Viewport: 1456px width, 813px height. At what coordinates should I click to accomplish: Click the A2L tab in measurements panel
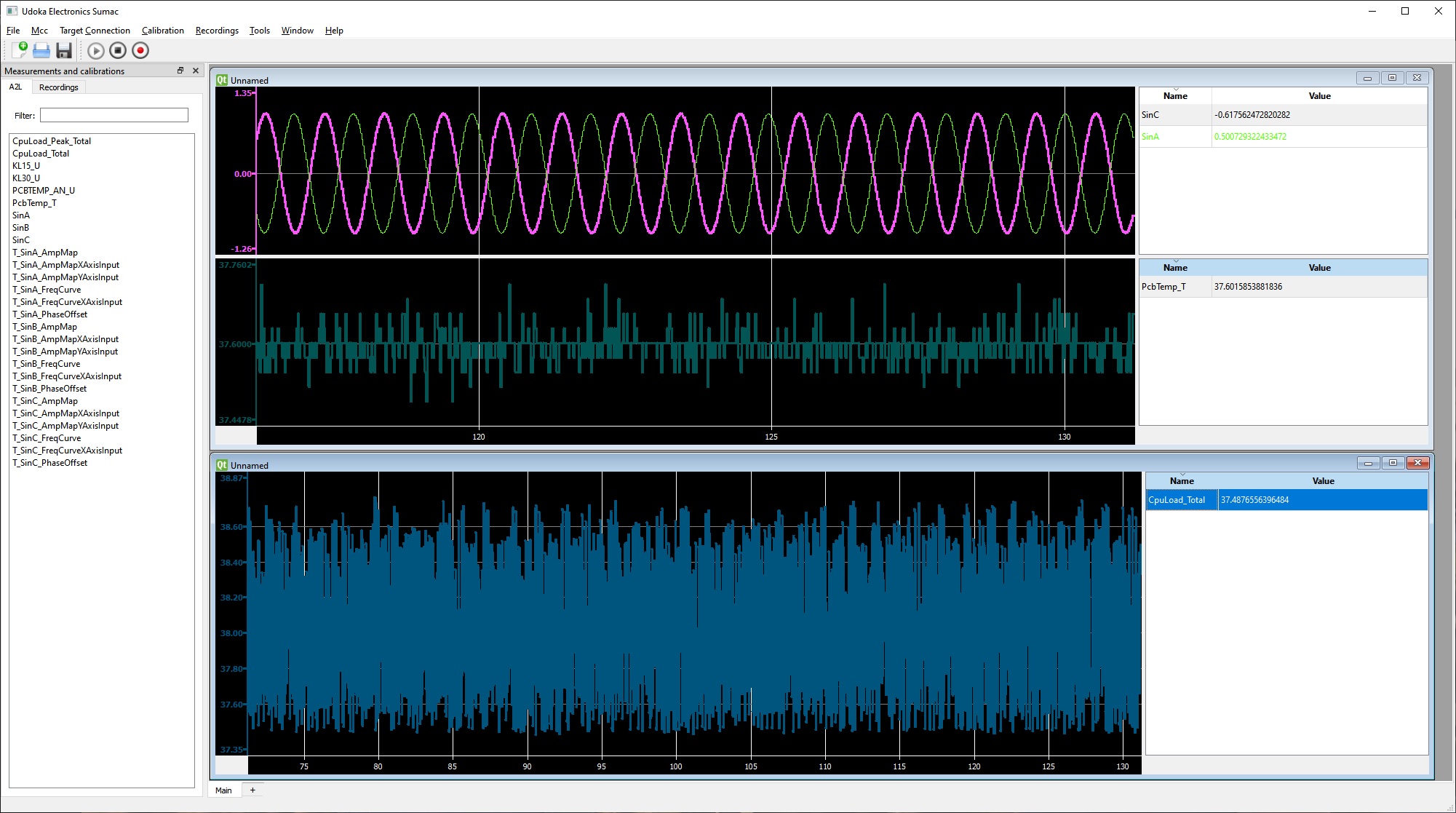pyautogui.click(x=16, y=88)
